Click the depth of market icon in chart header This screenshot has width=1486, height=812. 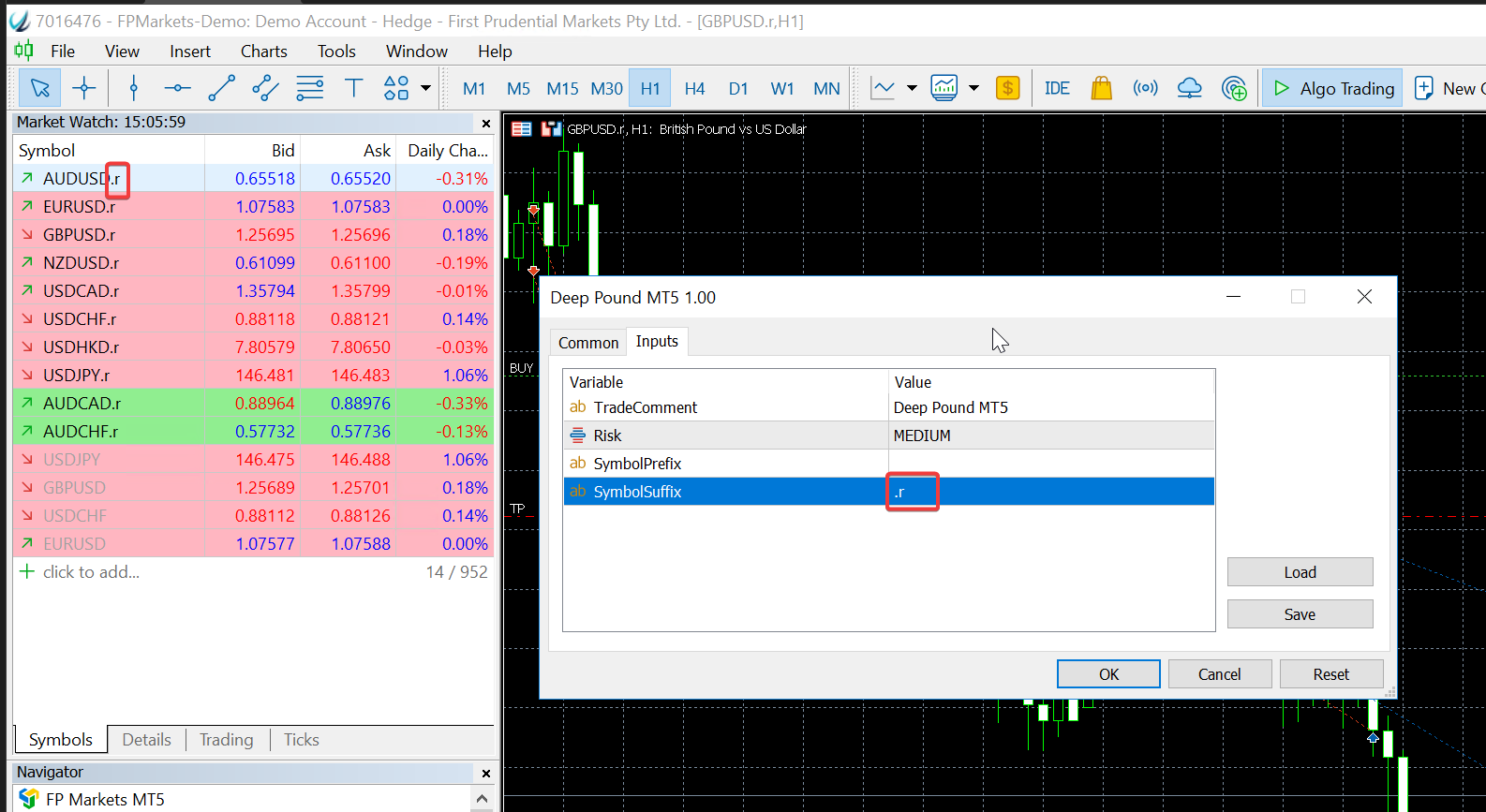coord(551,129)
